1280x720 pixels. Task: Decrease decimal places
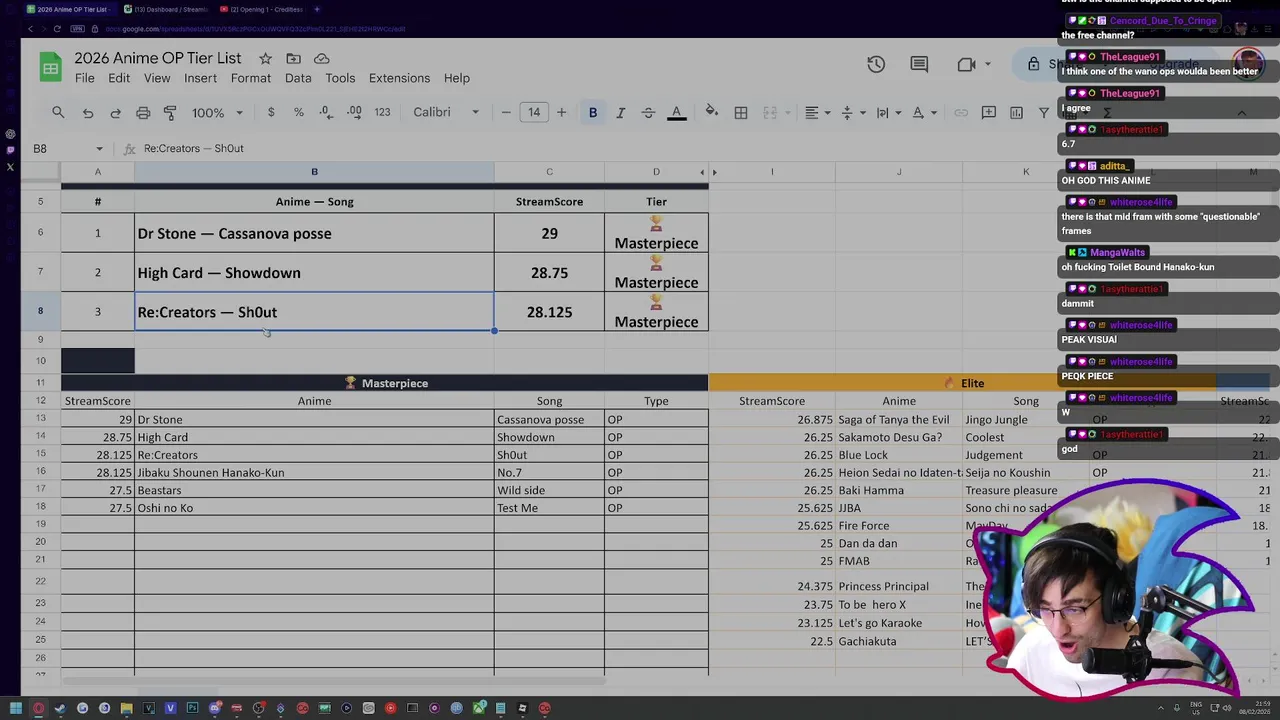[326, 113]
